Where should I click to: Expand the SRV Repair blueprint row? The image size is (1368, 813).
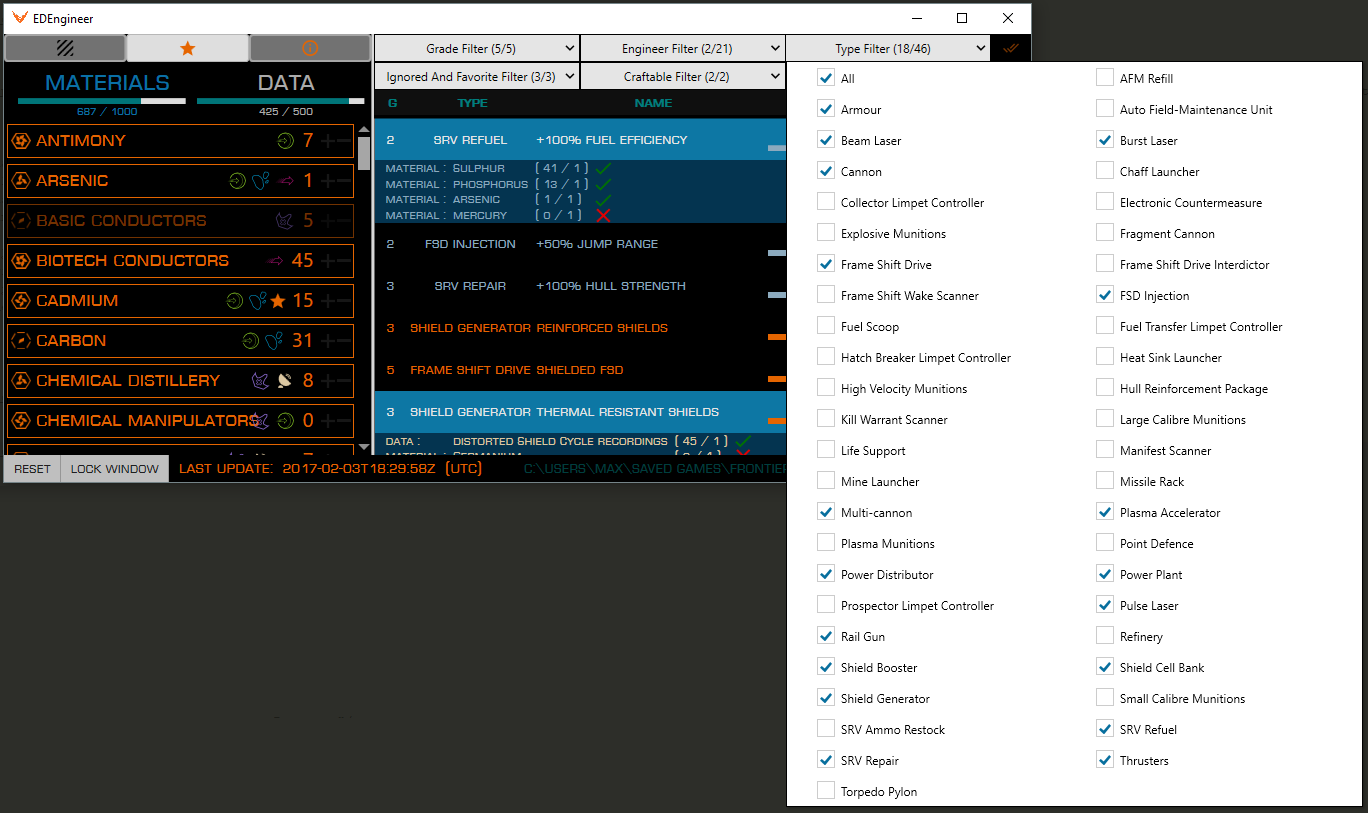tap(580, 286)
